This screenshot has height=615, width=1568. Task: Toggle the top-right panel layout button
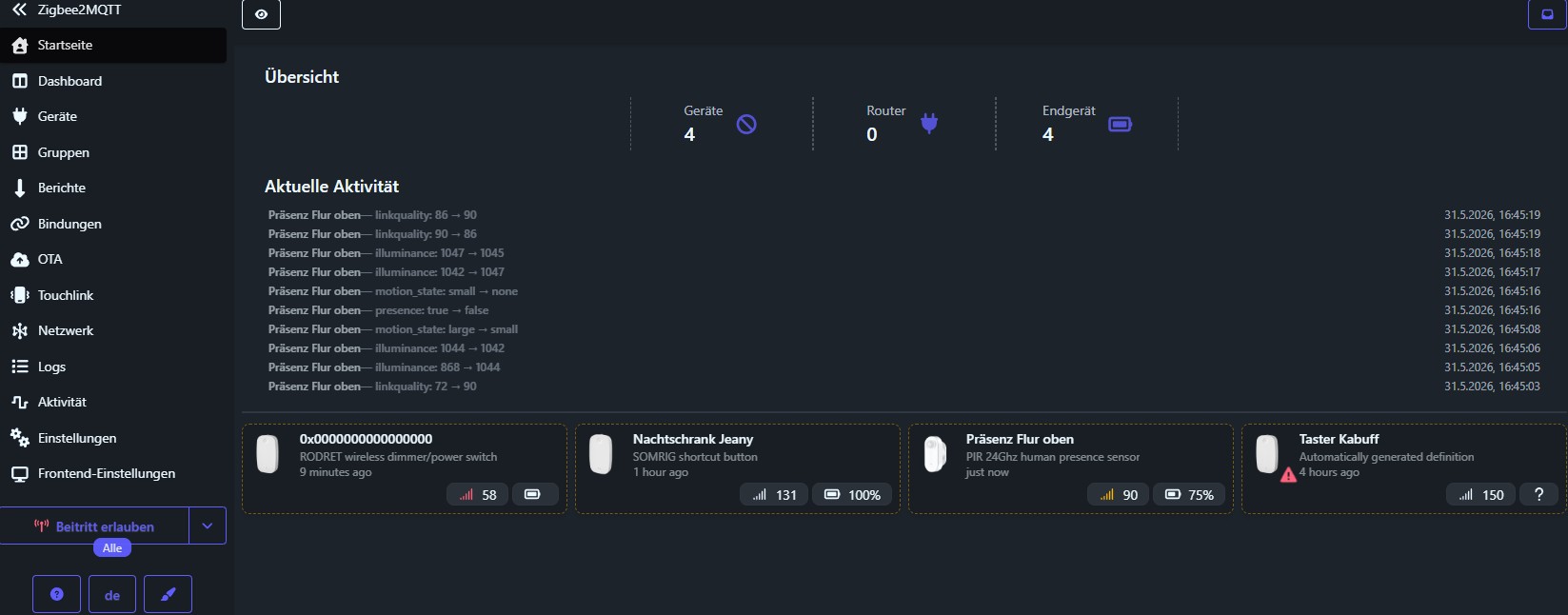[1547, 14]
